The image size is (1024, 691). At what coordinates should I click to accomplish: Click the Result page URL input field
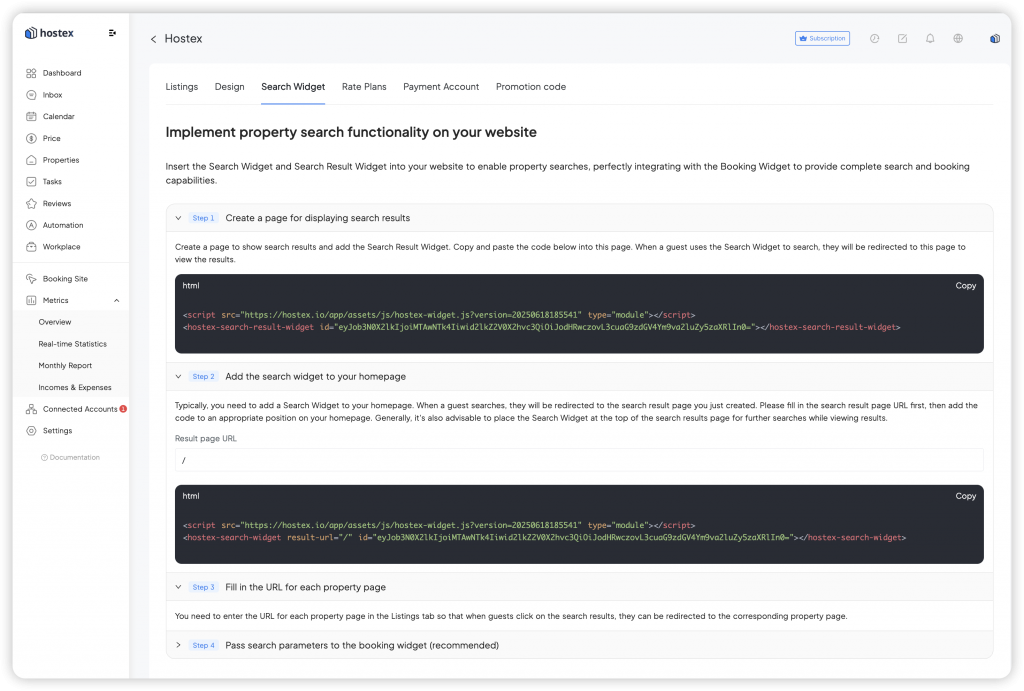(x=579, y=460)
